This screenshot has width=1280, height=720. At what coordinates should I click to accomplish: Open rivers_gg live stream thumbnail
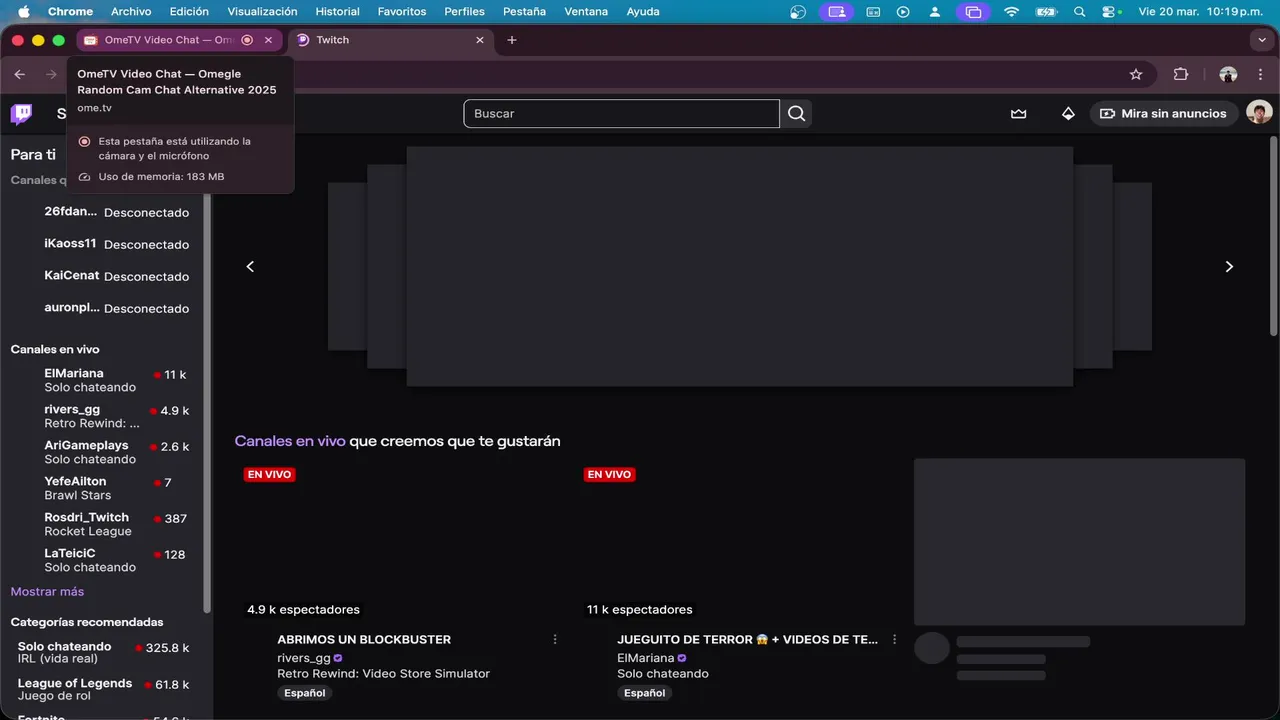coord(400,541)
